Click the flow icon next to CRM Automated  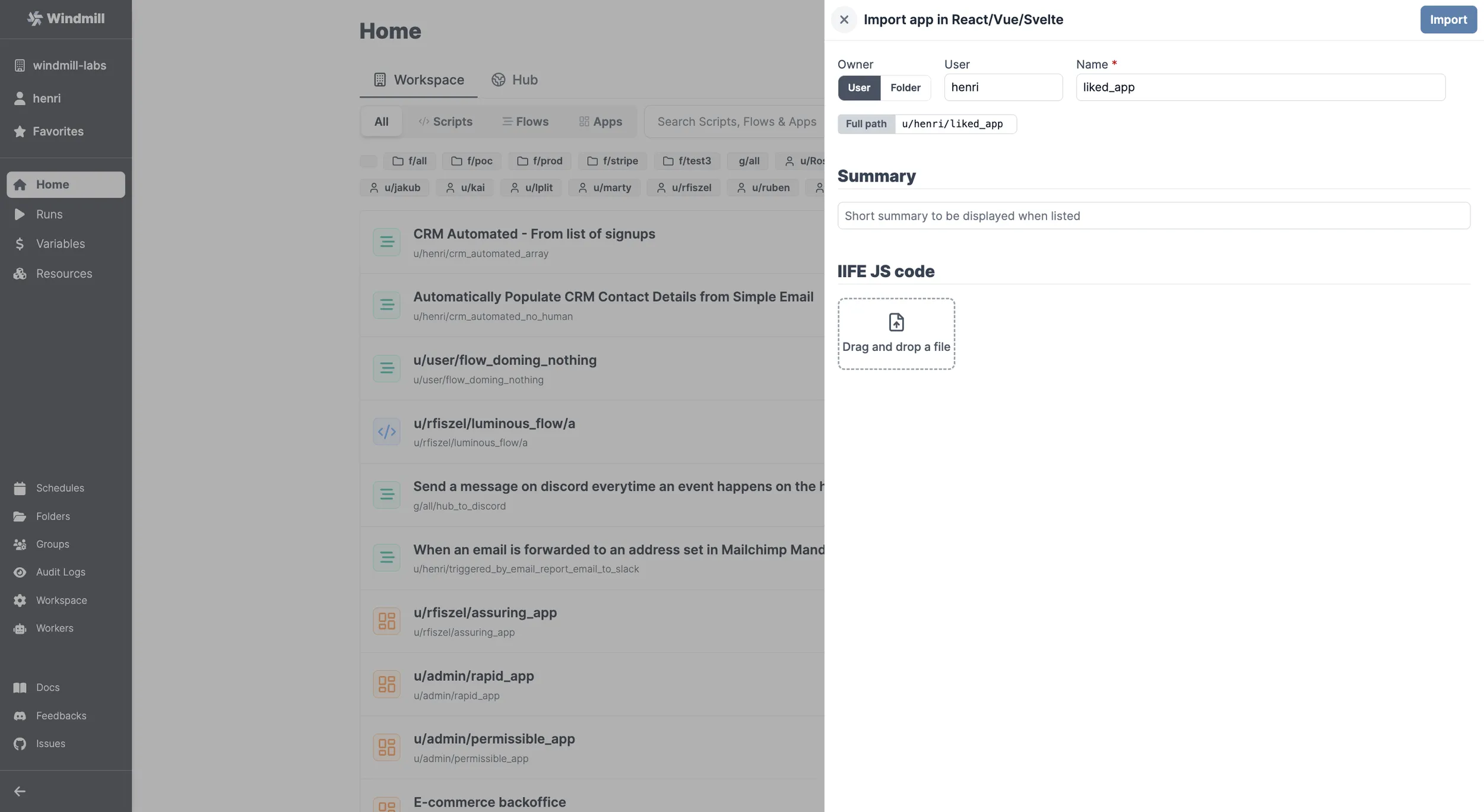(x=386, y=242)
